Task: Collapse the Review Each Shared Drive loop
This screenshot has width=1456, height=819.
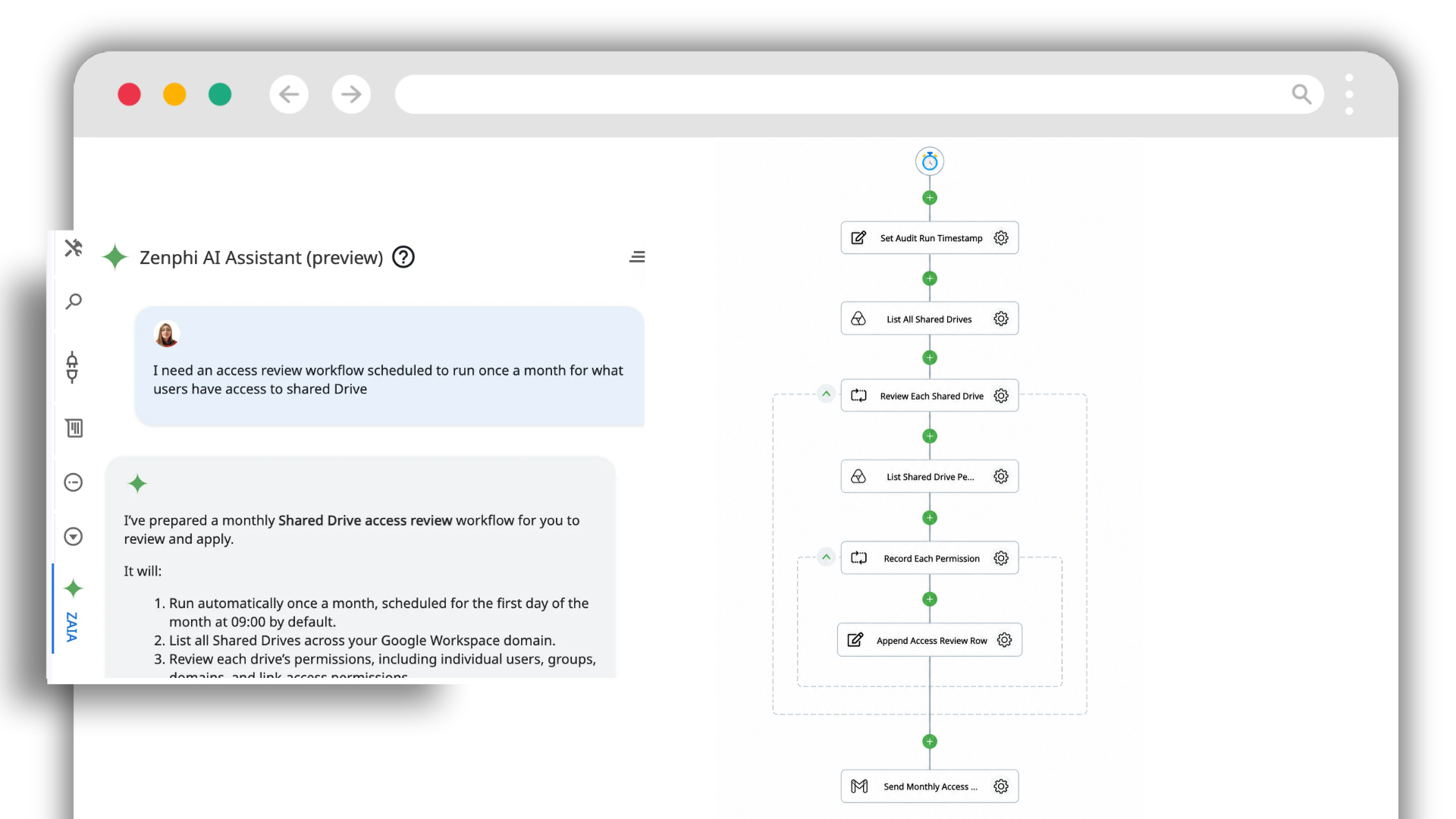Action: click(x=827, y=394)
